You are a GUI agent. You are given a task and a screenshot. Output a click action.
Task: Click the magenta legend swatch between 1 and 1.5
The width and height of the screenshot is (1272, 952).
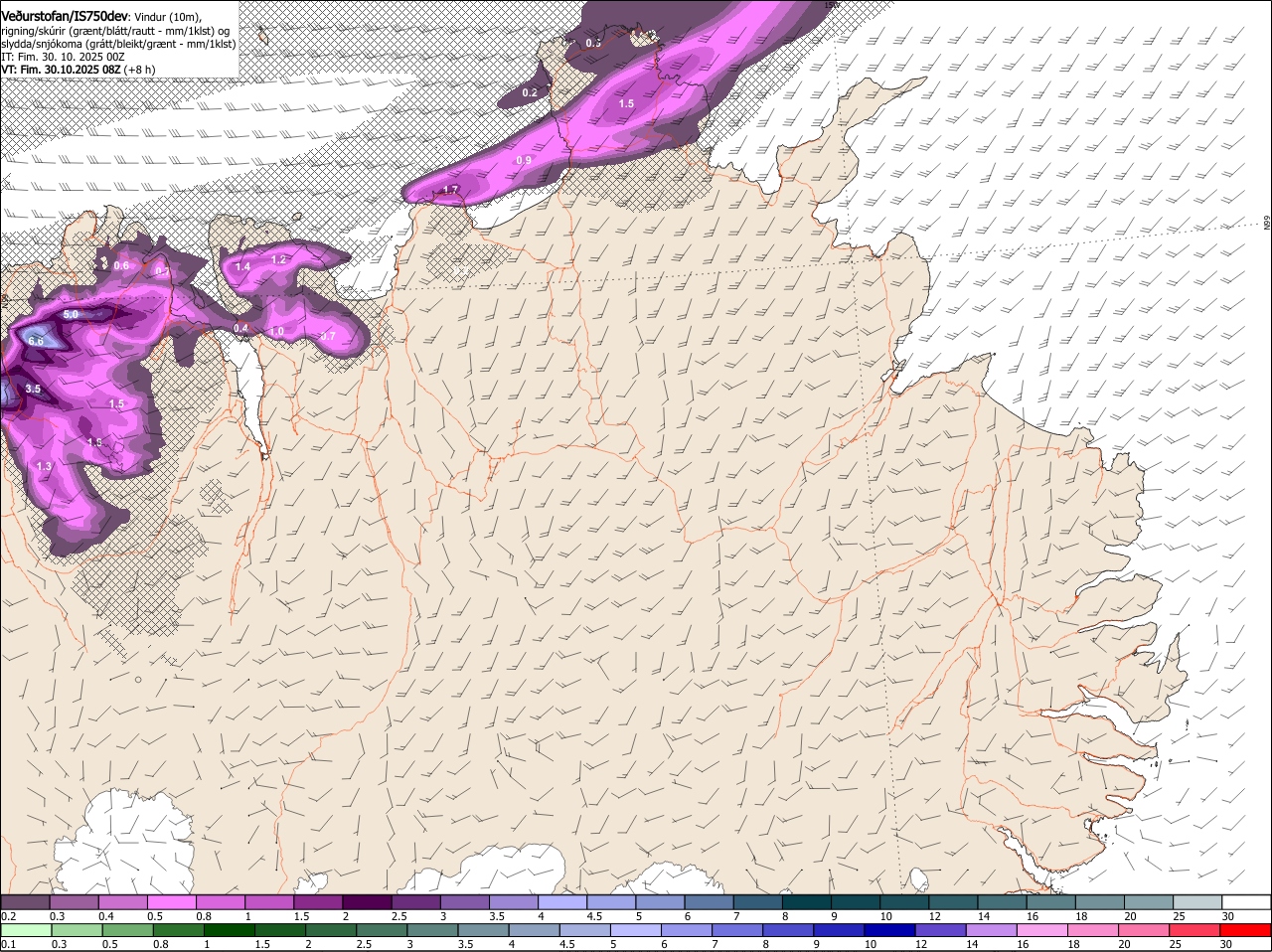[269, 901]
